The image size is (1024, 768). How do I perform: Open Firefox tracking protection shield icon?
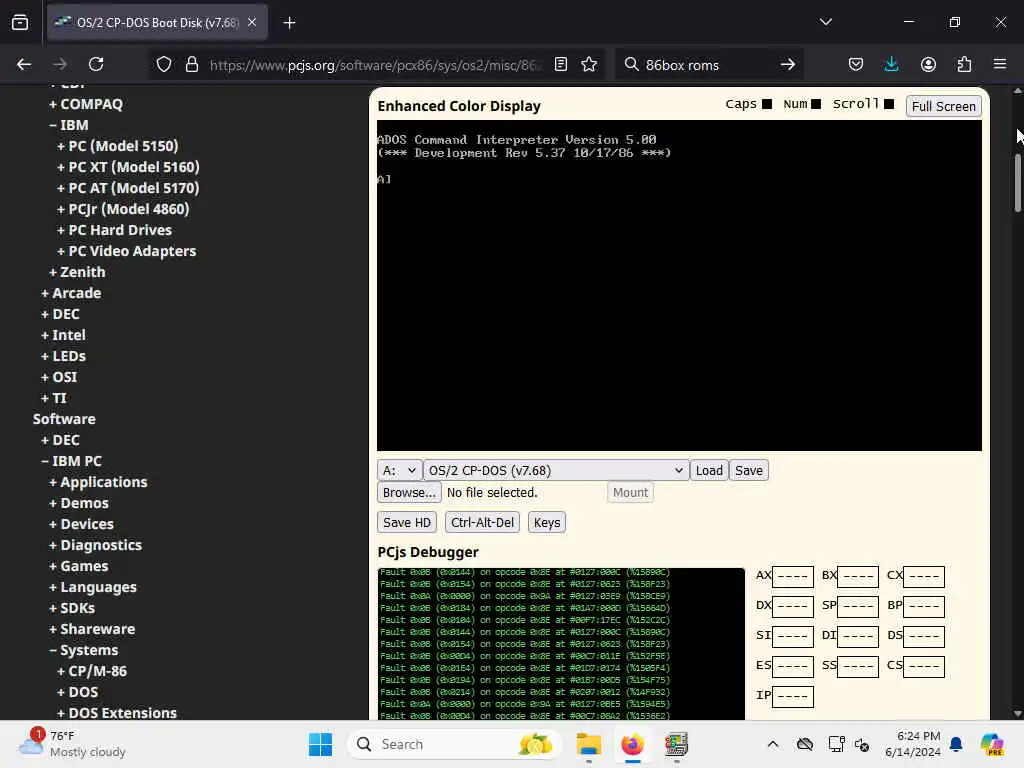pos(164,64)
